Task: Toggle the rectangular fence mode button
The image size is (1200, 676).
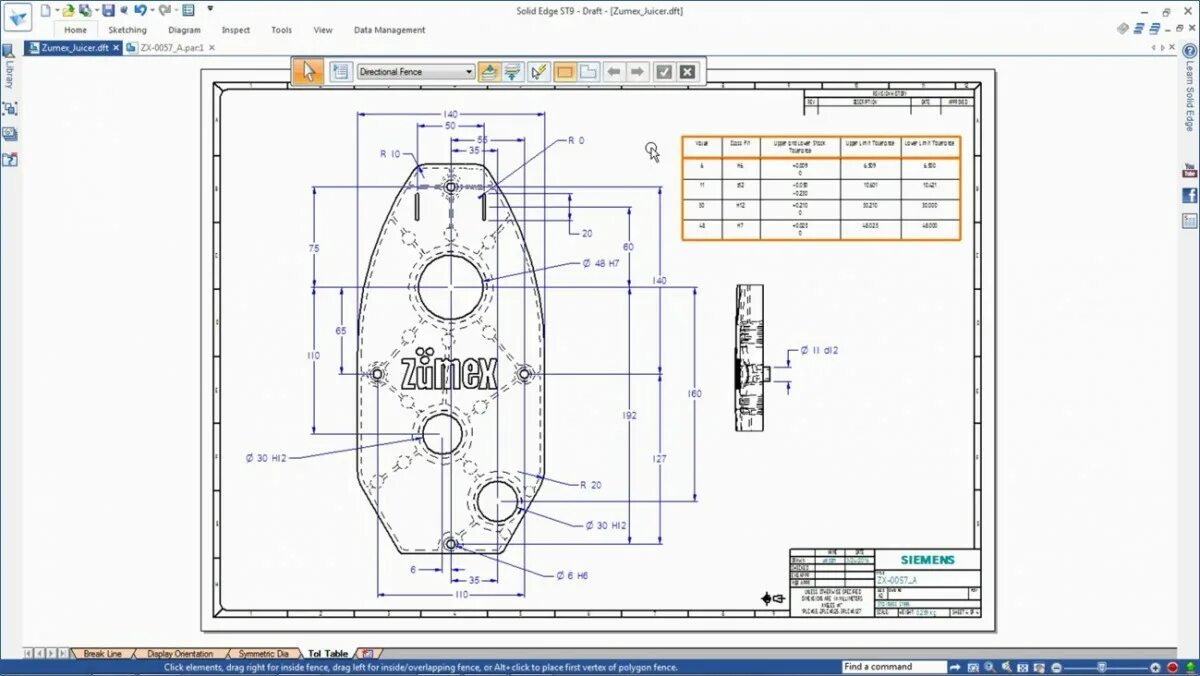Action: pos(565,71)
